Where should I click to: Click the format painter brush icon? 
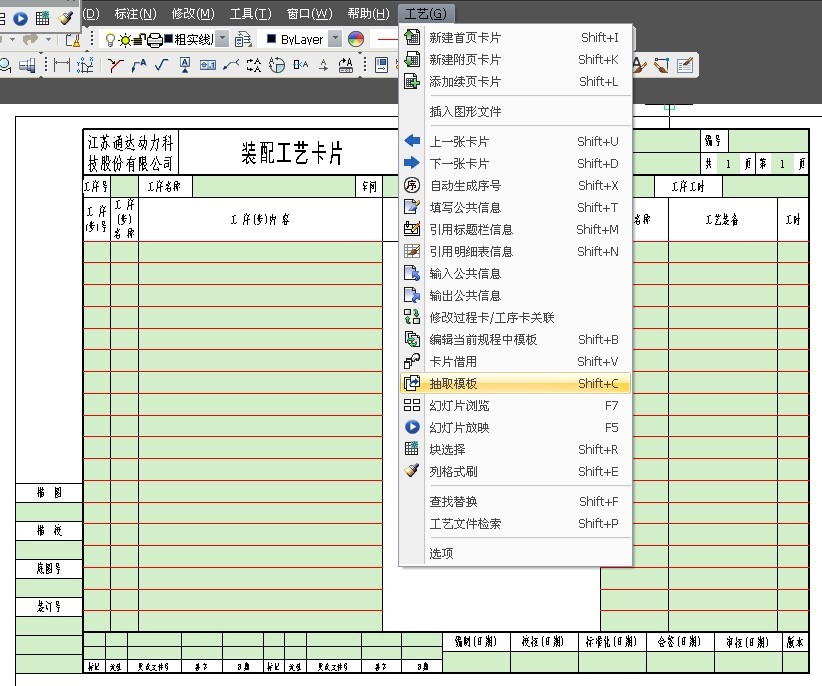[66, 18]
